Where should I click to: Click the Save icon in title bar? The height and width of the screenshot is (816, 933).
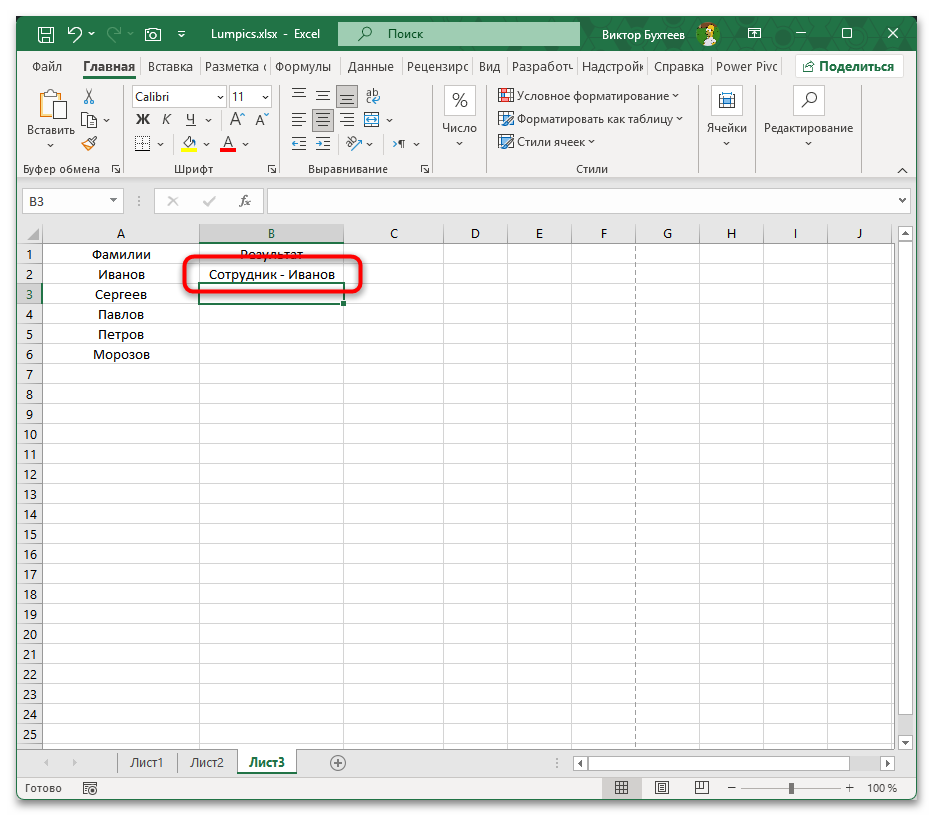click(x=45, y=34)
